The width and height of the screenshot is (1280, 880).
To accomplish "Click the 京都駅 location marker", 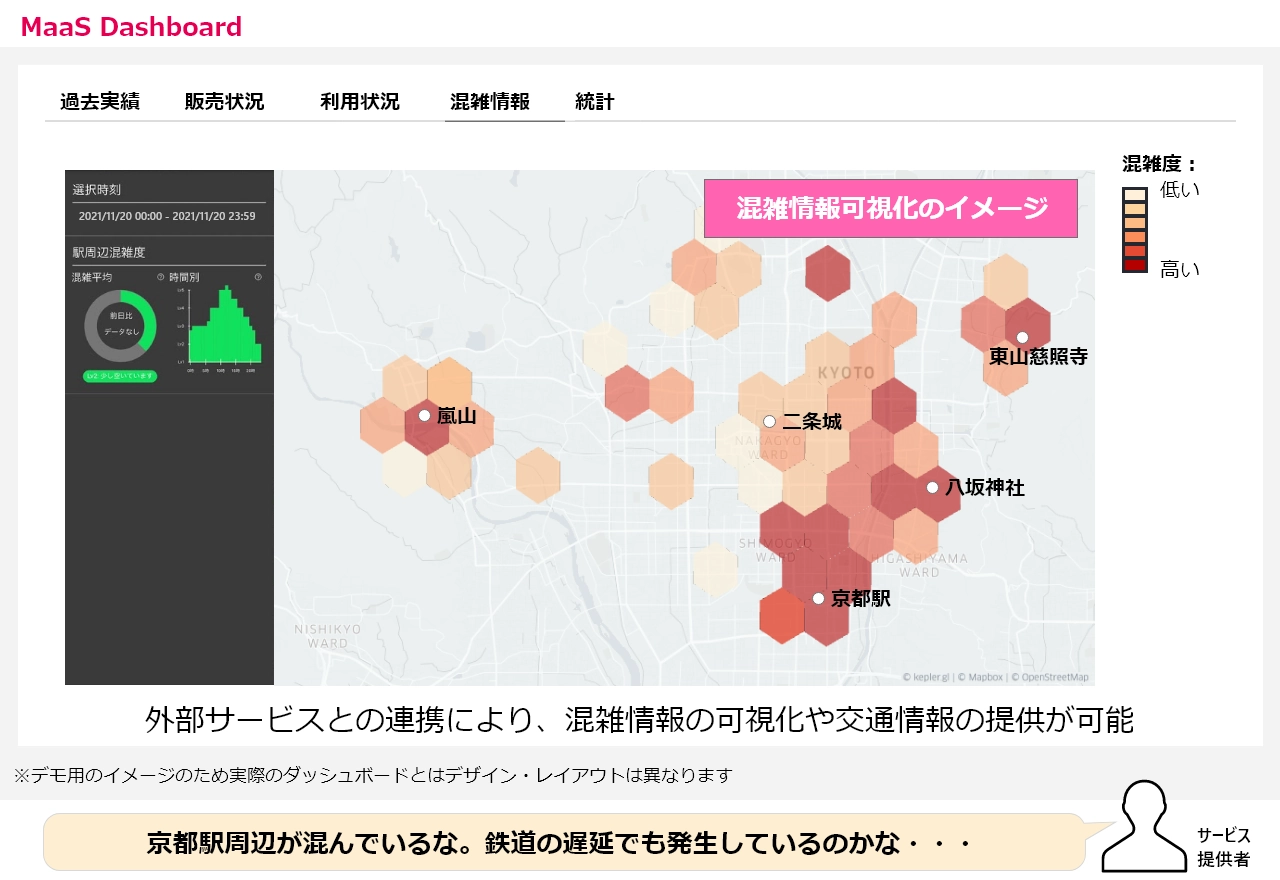I will click(818, 598).
